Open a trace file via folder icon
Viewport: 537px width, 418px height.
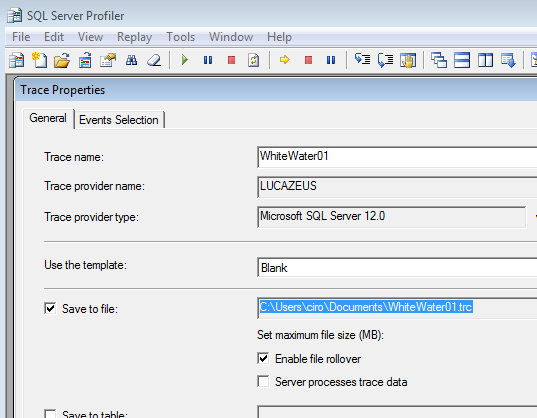point(62,60)
